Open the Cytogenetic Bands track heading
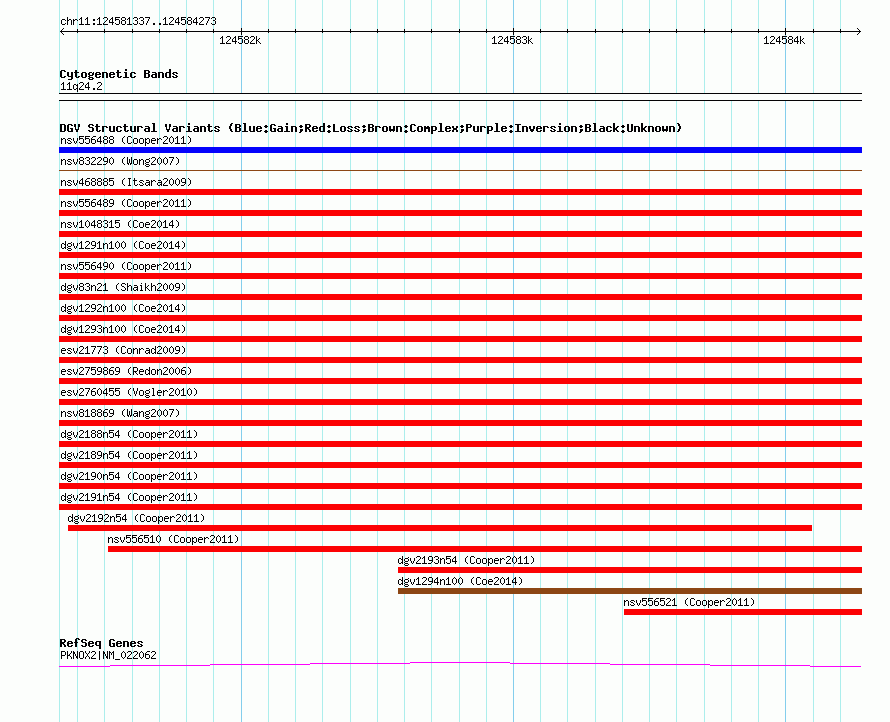 [118, 74]
